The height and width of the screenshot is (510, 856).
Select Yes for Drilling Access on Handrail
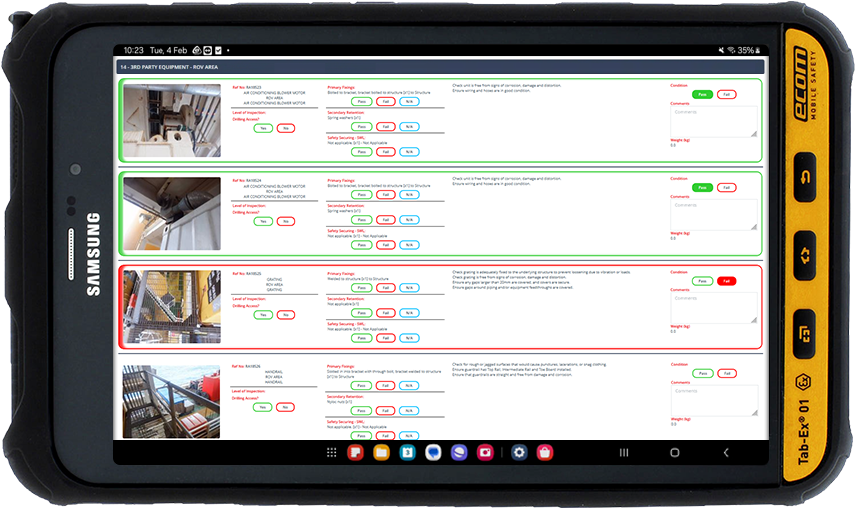(263, 407)
